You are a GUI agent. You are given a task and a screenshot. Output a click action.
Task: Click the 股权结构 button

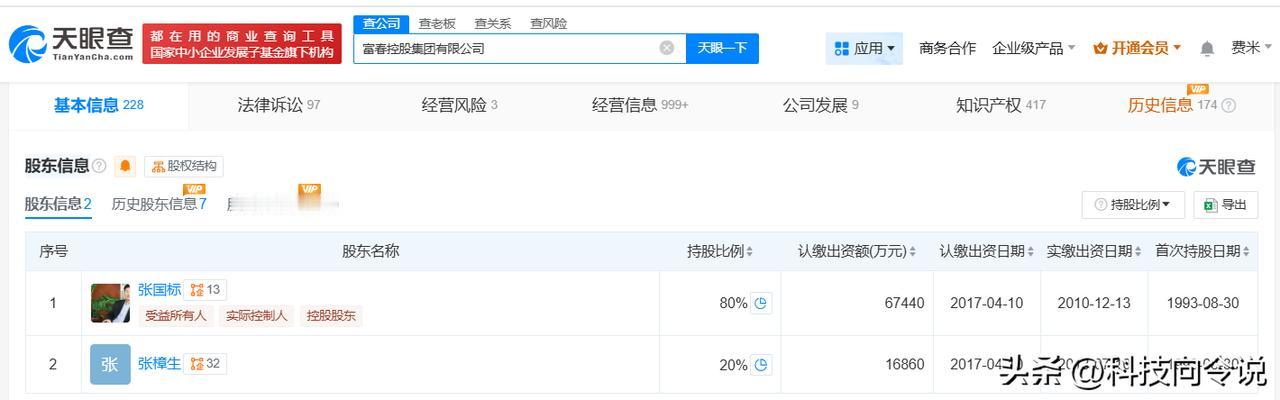184,166
